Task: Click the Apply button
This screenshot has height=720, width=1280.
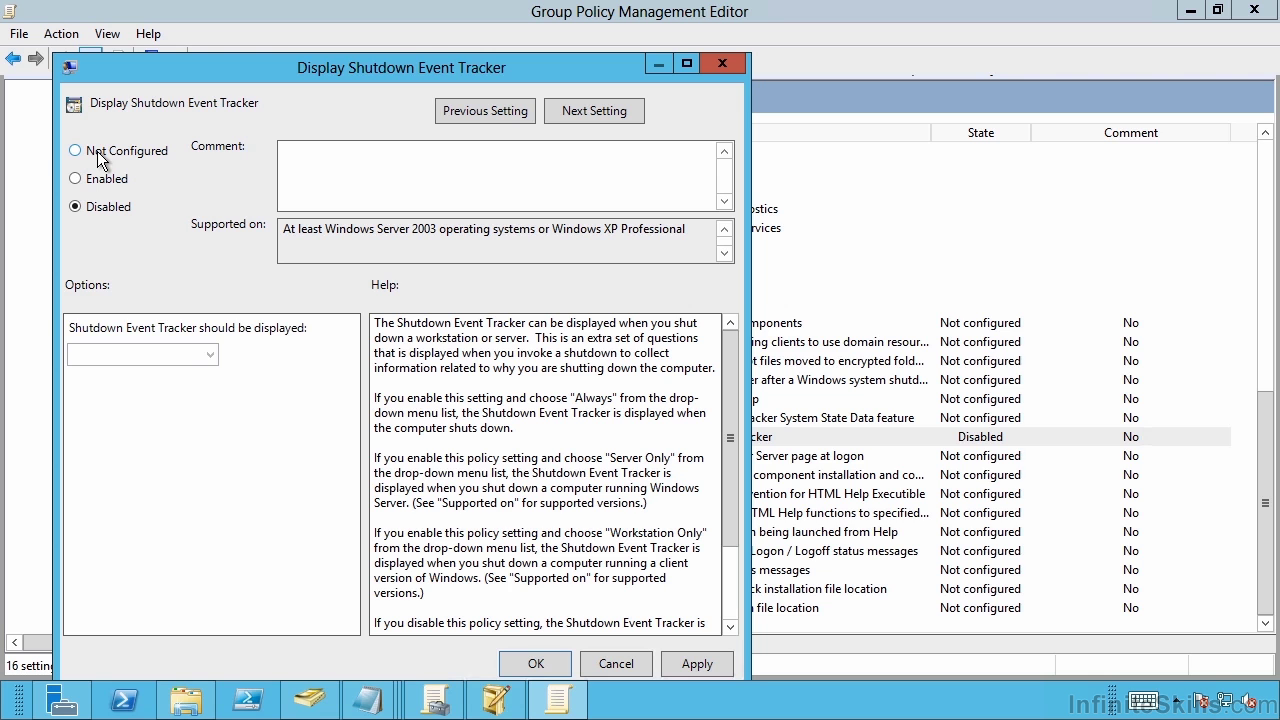Action: tap(697, 664)
